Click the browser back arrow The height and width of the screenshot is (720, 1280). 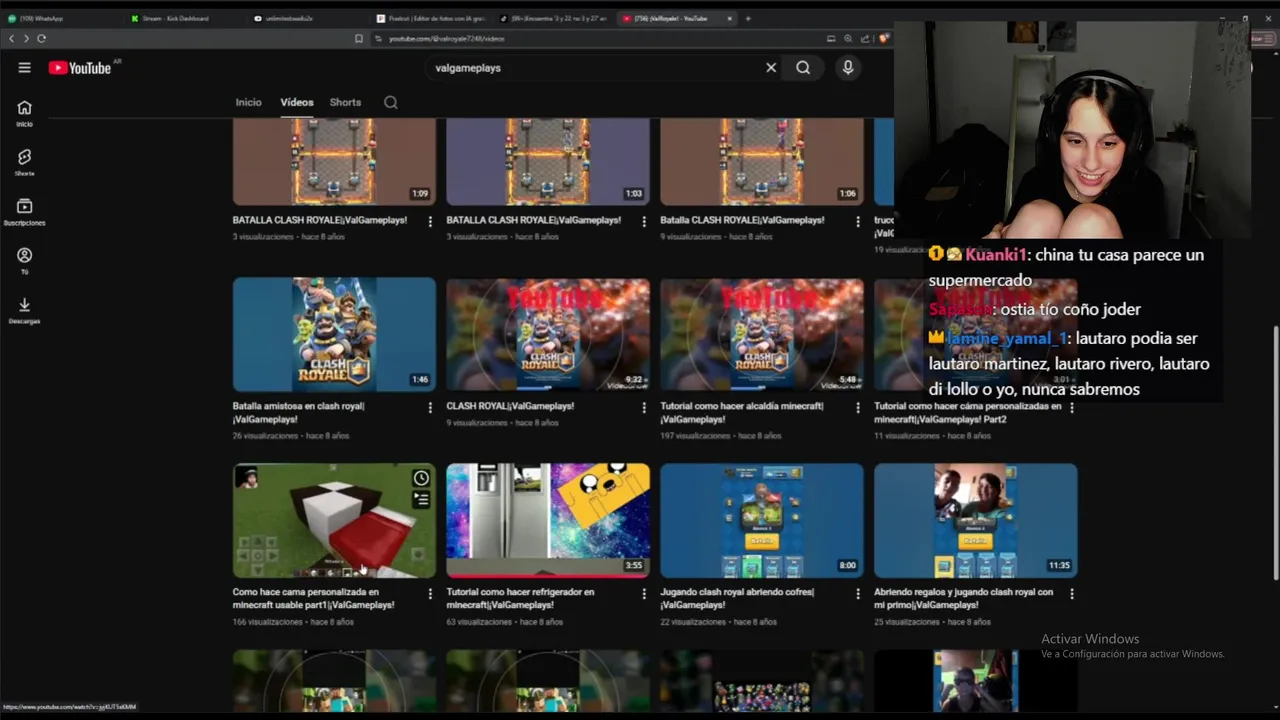pyautogui.click(x=11, y=38)
